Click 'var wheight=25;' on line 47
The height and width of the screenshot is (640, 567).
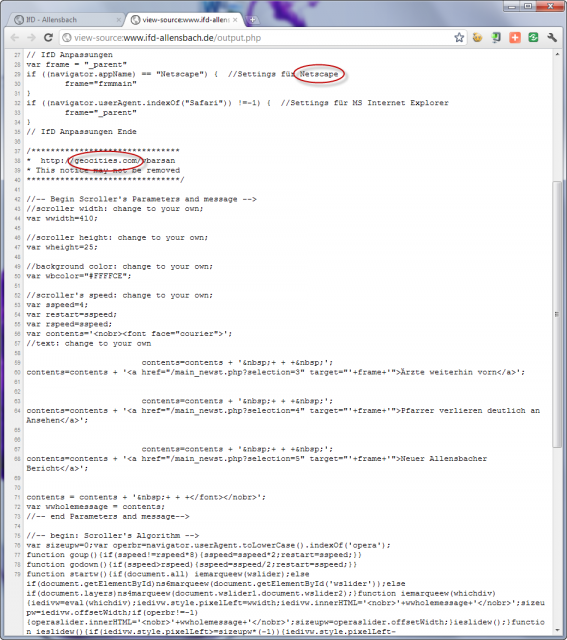point(62,247)
